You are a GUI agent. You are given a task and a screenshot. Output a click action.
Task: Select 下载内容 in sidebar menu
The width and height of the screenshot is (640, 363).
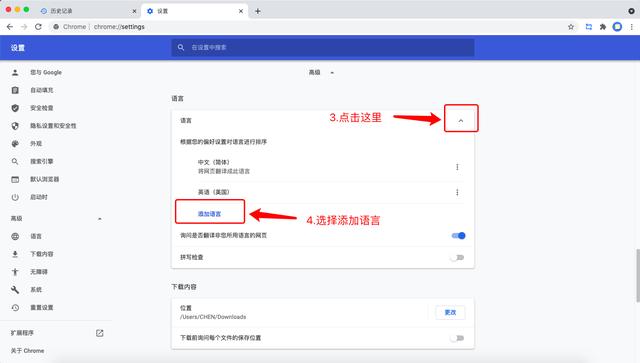pos(42,254)
